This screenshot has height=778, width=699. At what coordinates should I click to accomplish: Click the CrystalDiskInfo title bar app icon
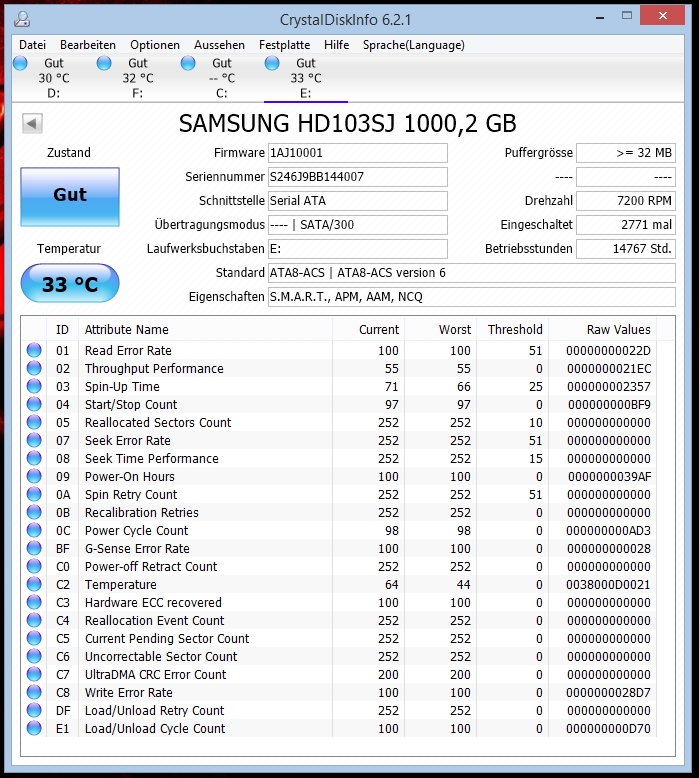(22, 19)
